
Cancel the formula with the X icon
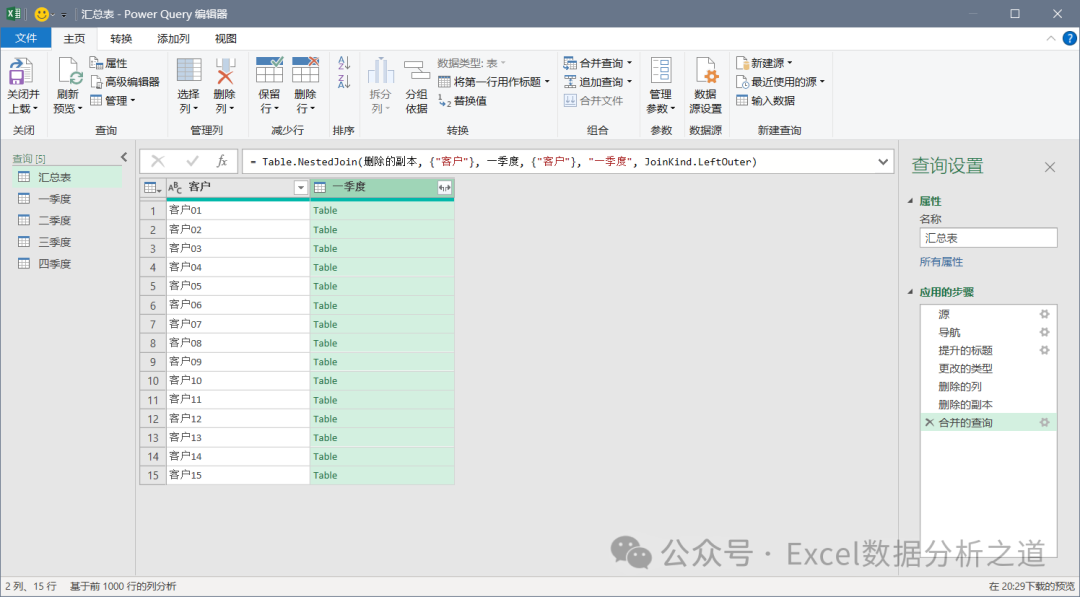158,161
